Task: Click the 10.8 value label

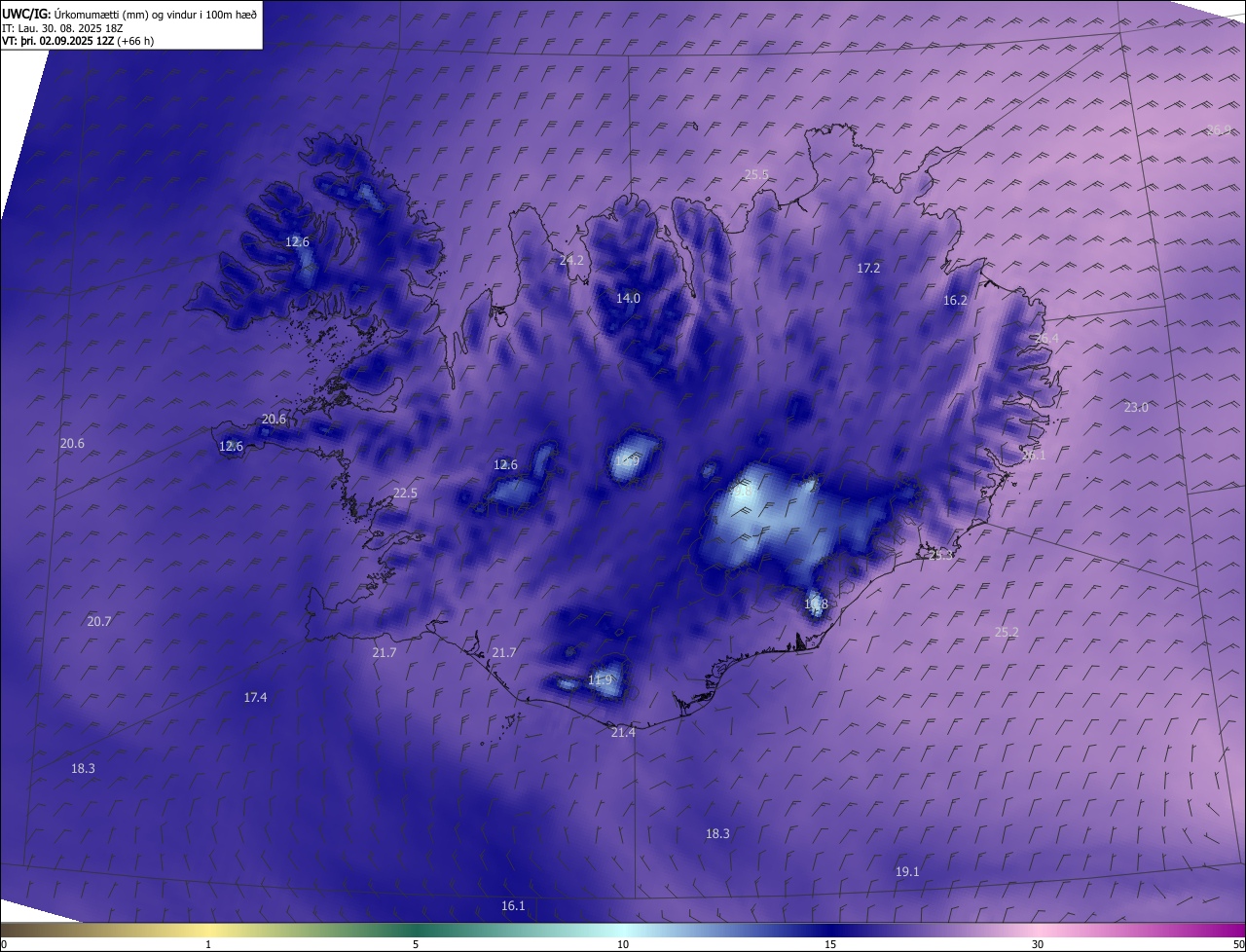Action: coord(816,604)
